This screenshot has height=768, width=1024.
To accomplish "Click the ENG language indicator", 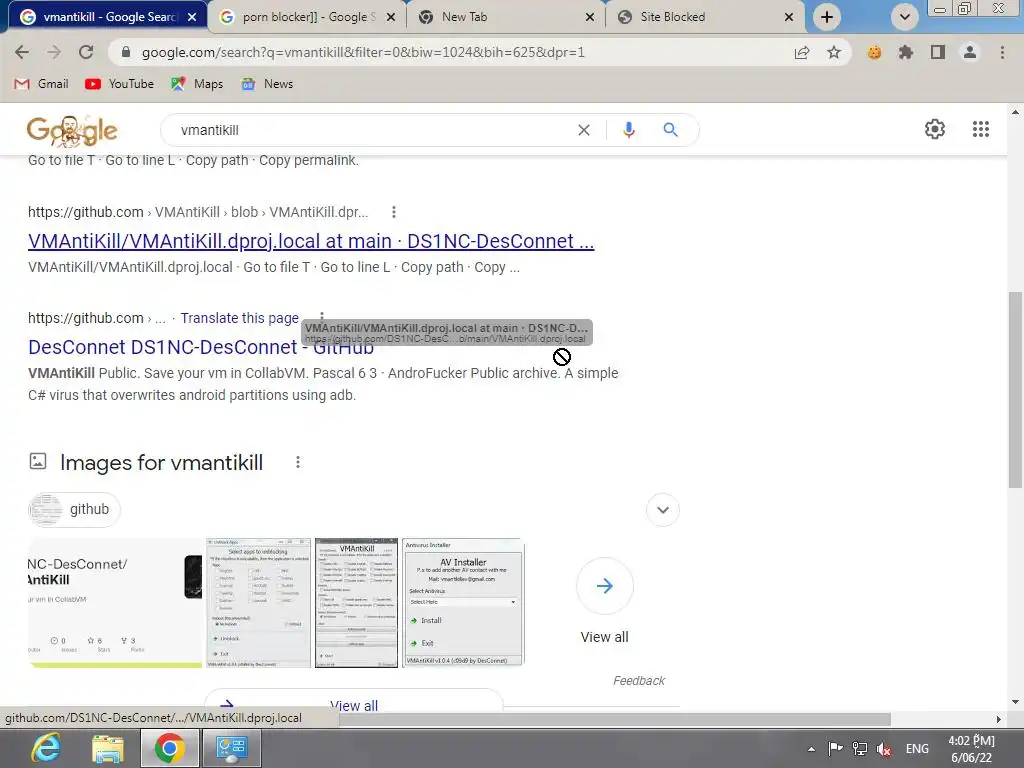I will [917, 749].
